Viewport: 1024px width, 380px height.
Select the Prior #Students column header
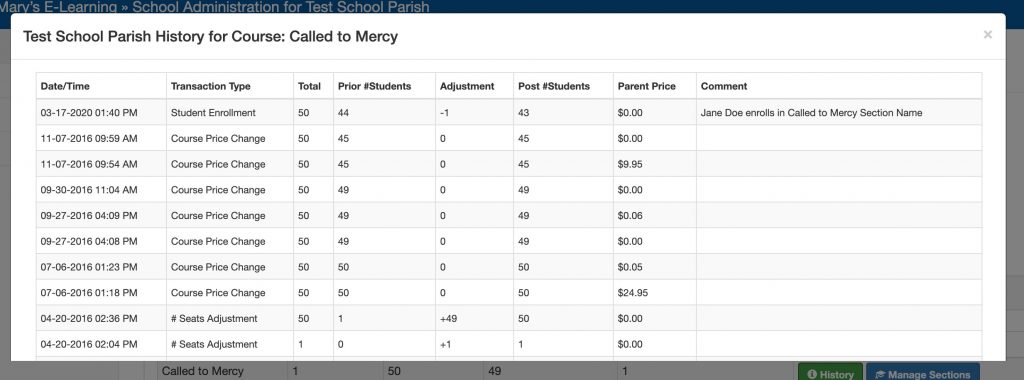374,86
